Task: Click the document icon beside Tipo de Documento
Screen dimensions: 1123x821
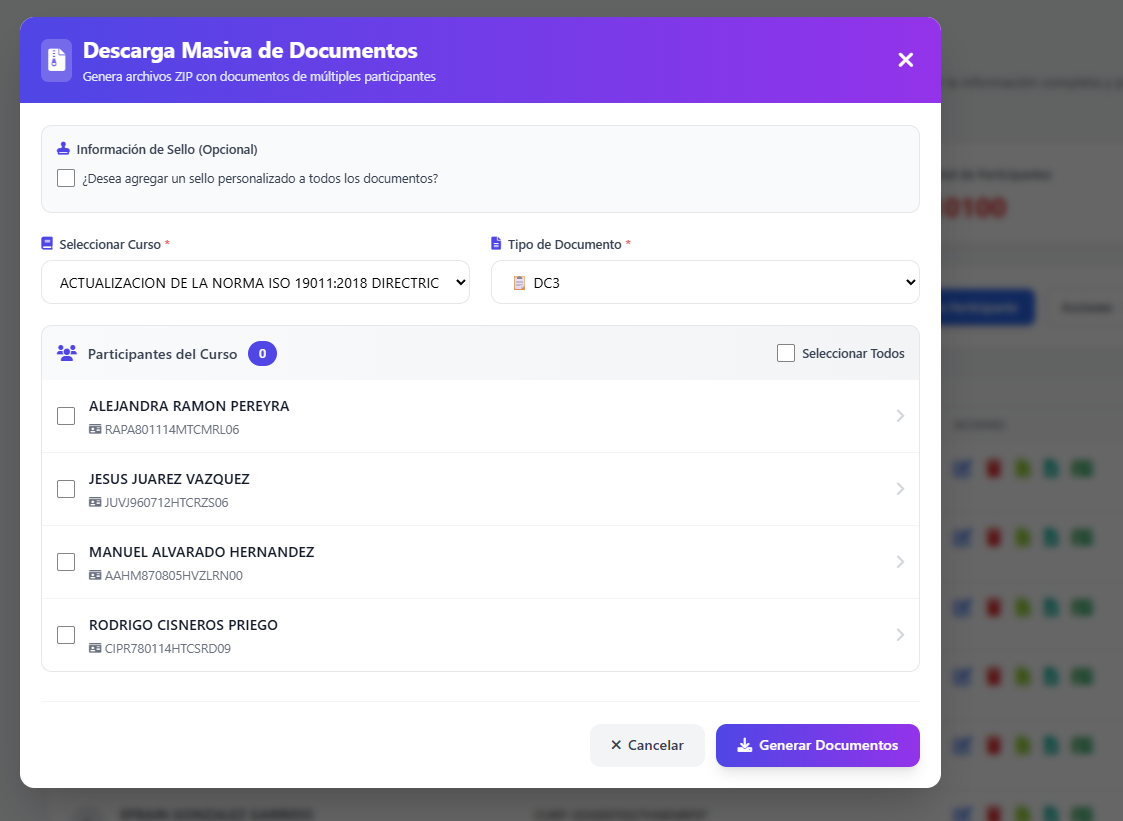Action: click(497, 244)
